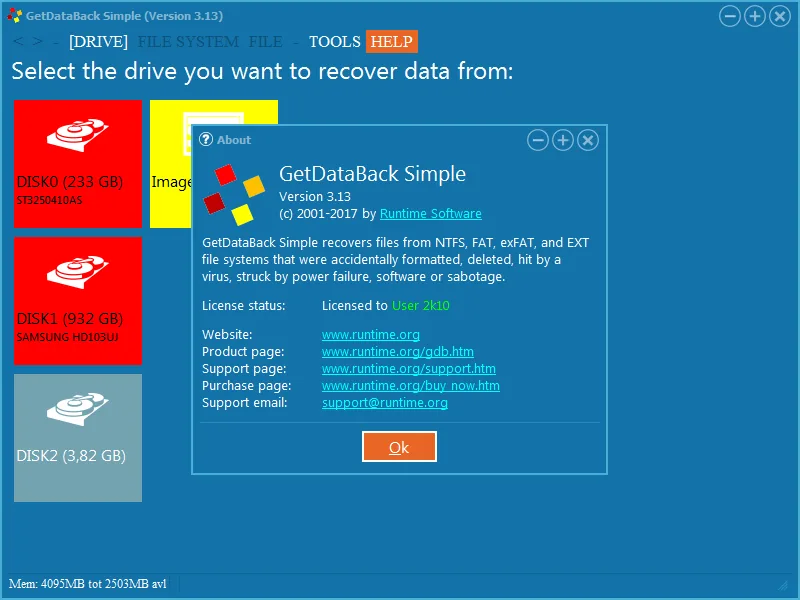Image resolution: width=800 pixels, height=600 pixels.
Task: Close the About dialog with X button
Action: click(588, 140)
